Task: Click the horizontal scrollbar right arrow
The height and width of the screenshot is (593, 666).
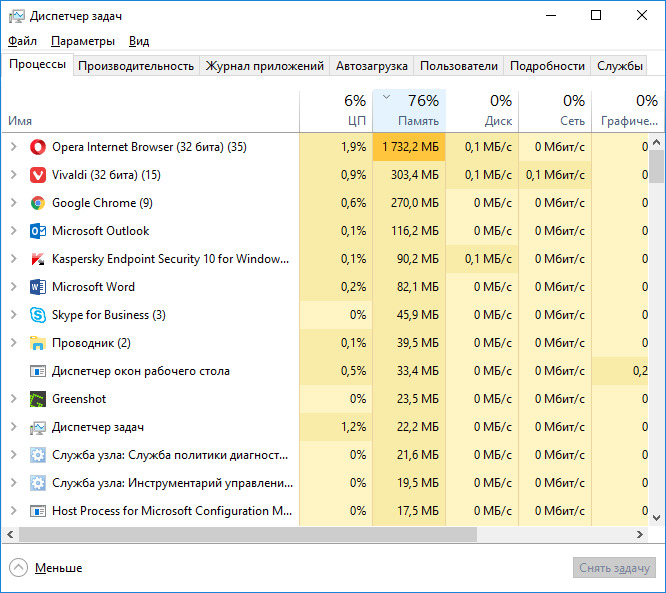Action: pyautogui.click(x=640, y=535)
